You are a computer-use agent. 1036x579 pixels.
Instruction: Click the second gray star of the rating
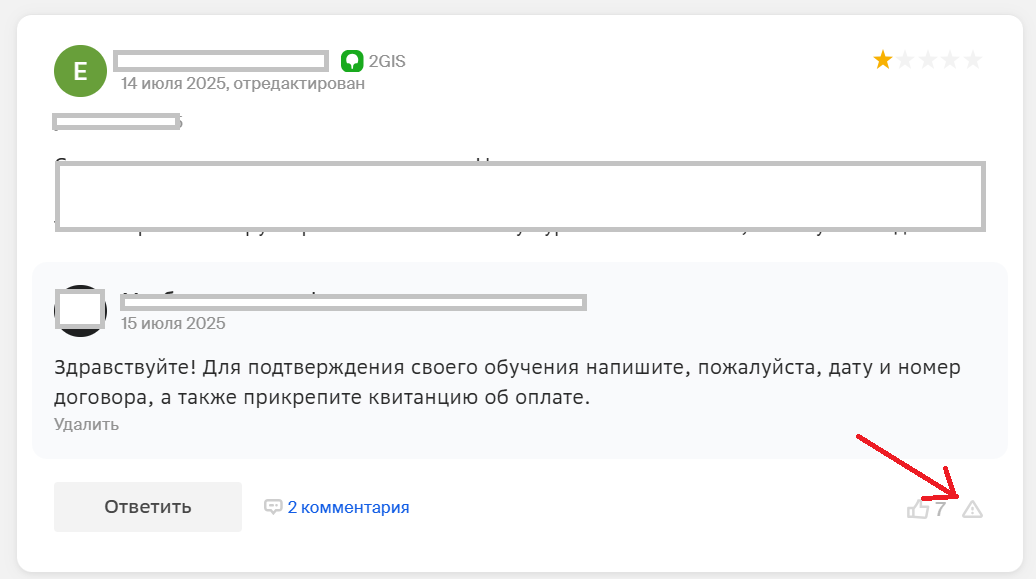(x=904, y=59)
